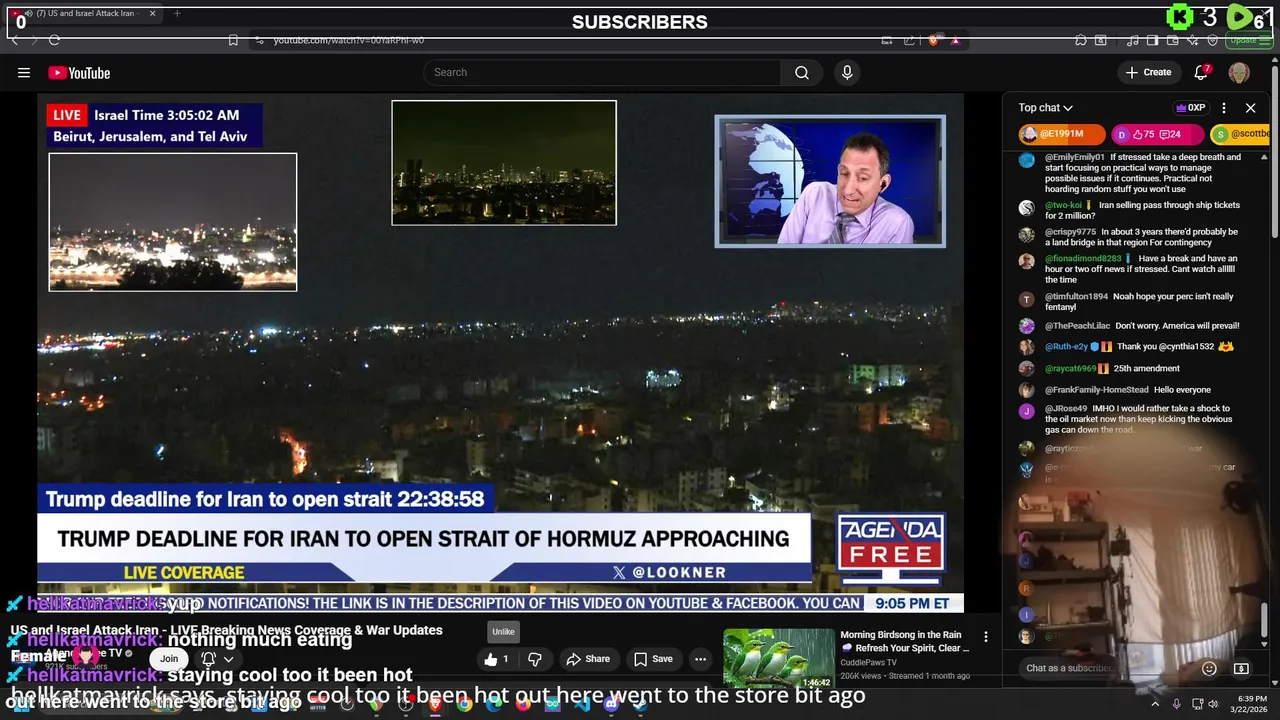1280x720 pixels.
Task: Open the pink 75 likes super chat chip
Action: tap(1157, 134)
